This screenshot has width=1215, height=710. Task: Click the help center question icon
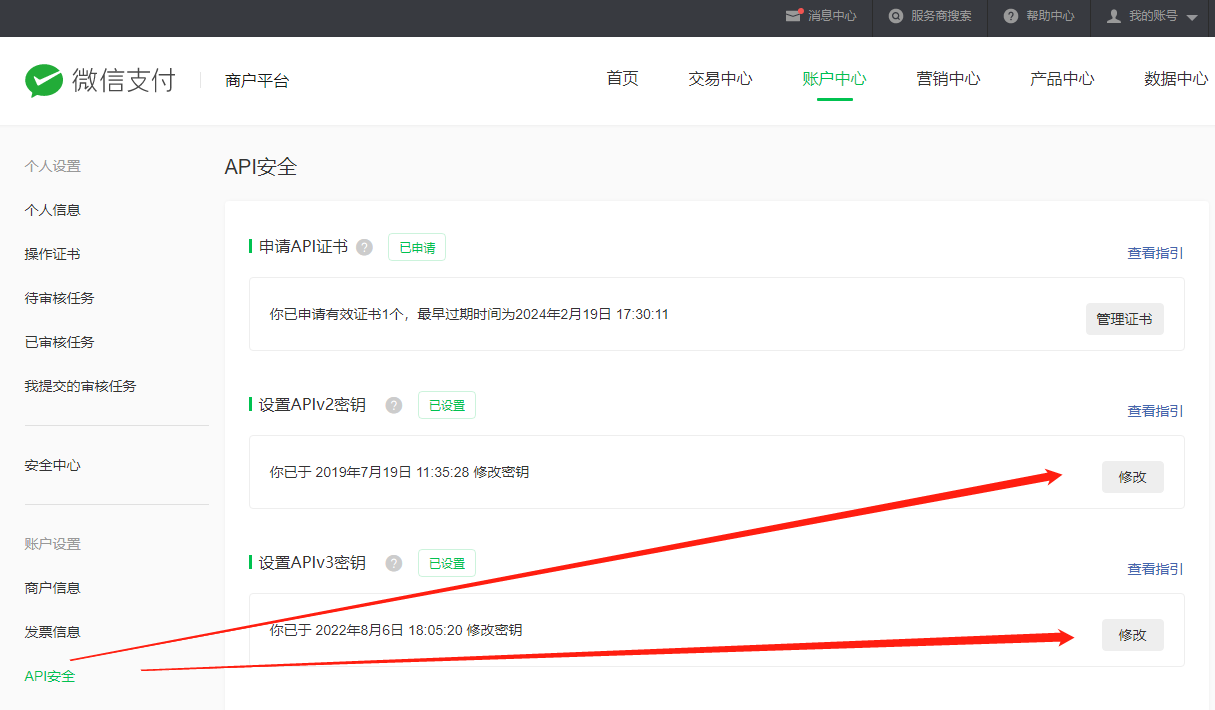pos(1011,16)
